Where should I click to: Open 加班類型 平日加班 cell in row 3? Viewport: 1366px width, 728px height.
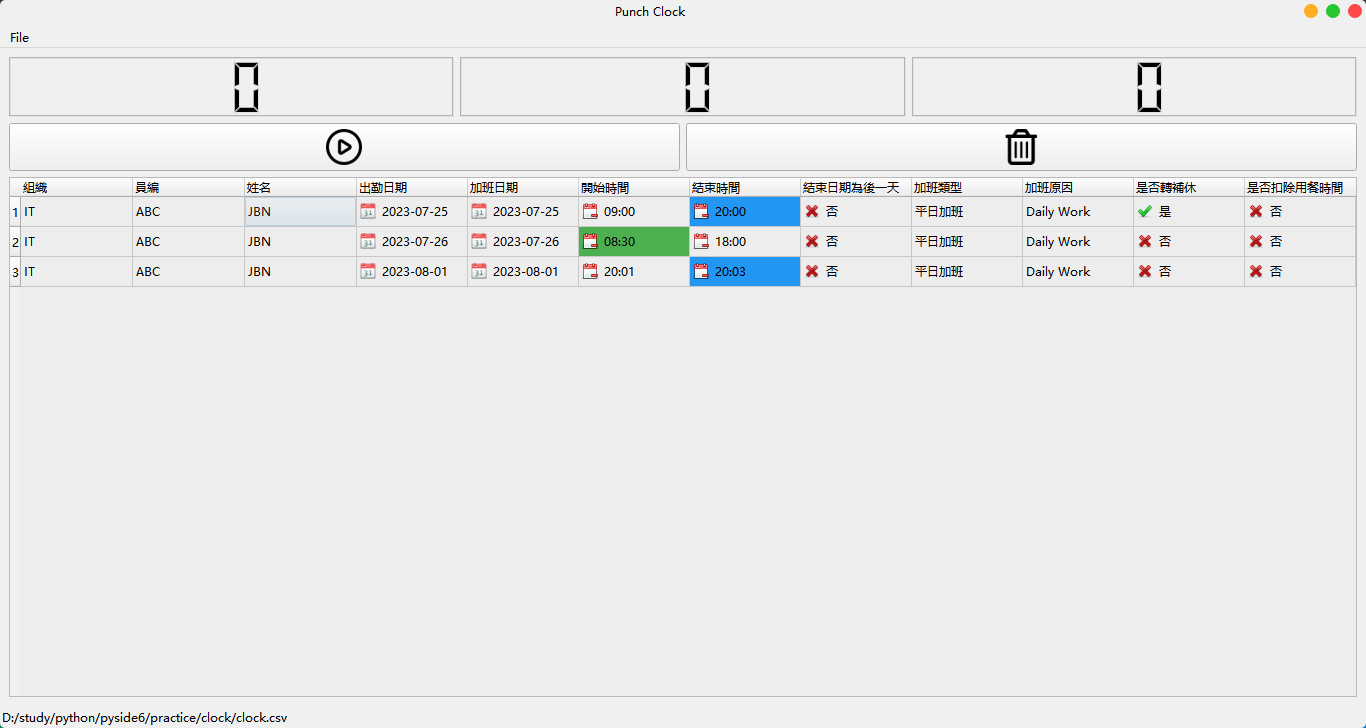(x=965, y=272)
